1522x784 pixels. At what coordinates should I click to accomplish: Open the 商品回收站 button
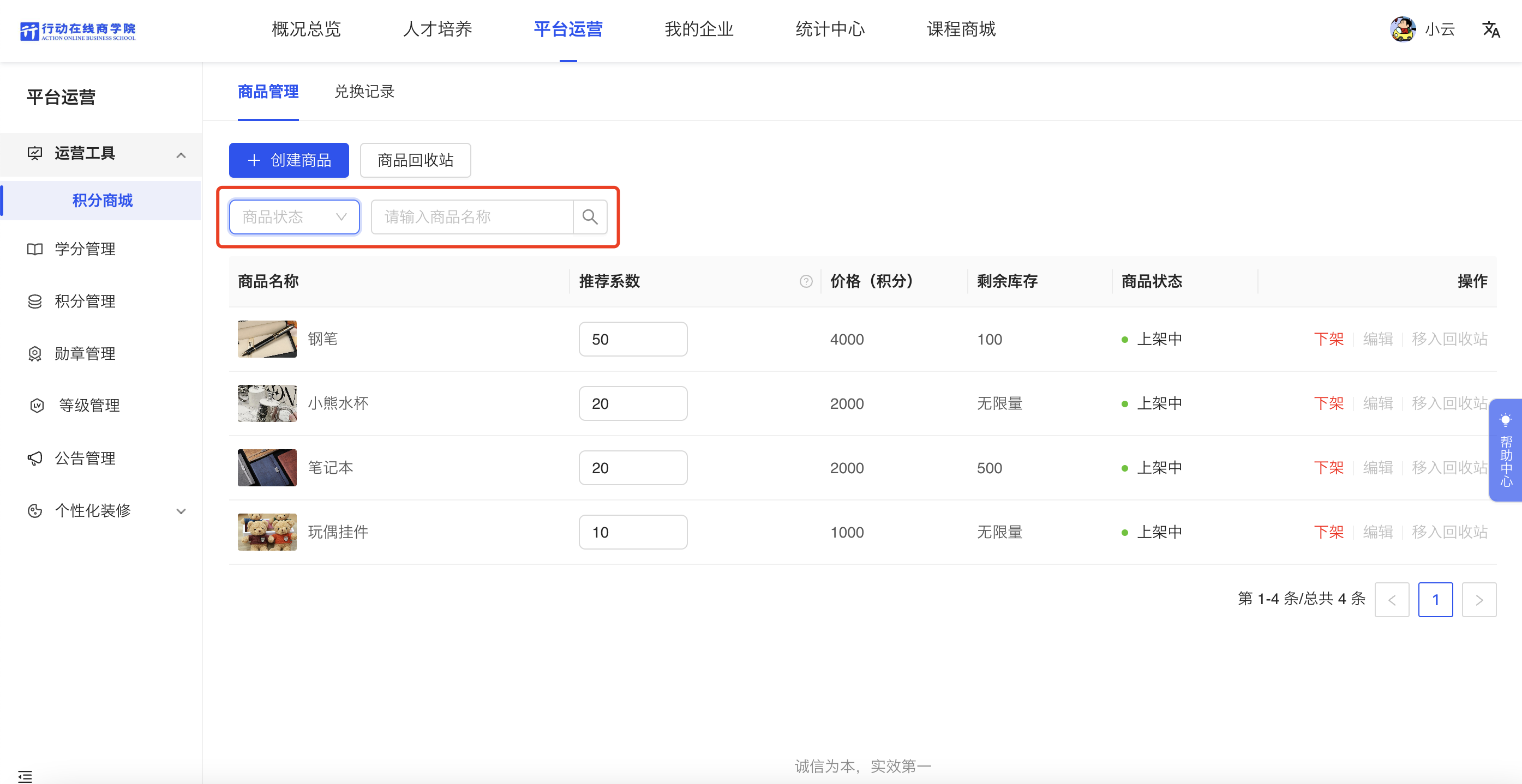[415, 160]
